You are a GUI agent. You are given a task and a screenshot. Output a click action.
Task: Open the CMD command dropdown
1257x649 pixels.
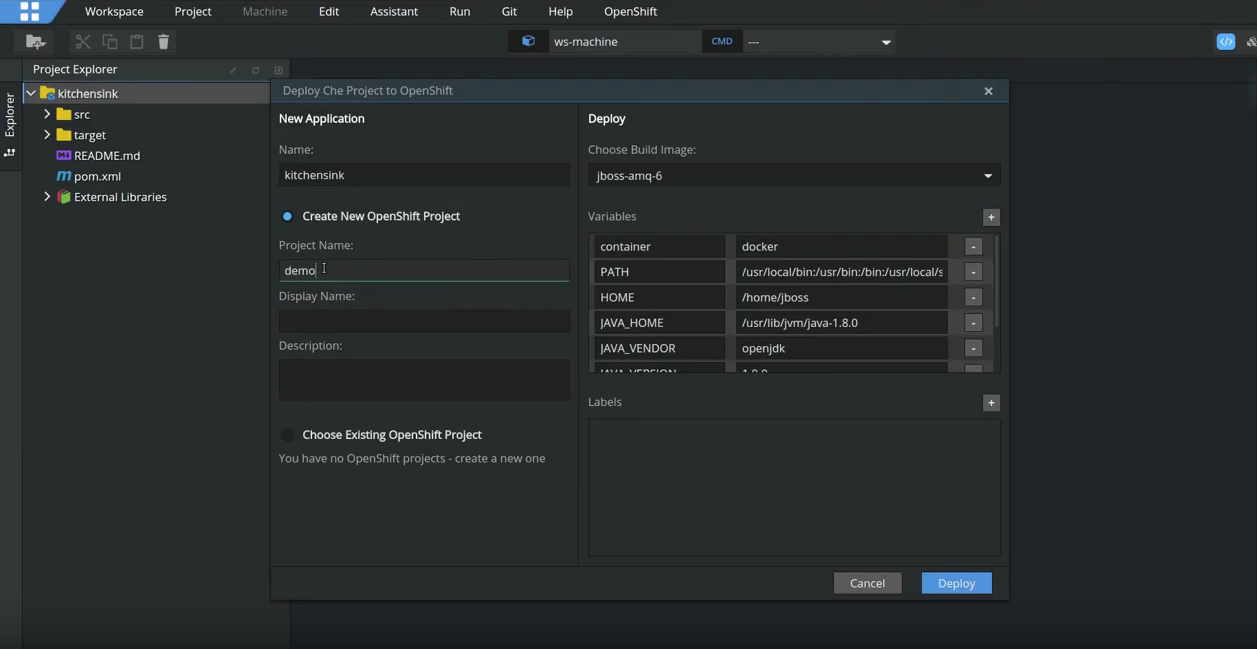819,42
